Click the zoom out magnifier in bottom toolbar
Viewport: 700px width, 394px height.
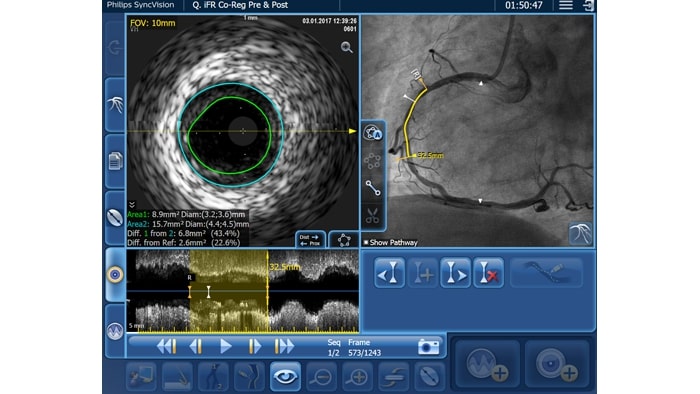click(x=321, y=377)
